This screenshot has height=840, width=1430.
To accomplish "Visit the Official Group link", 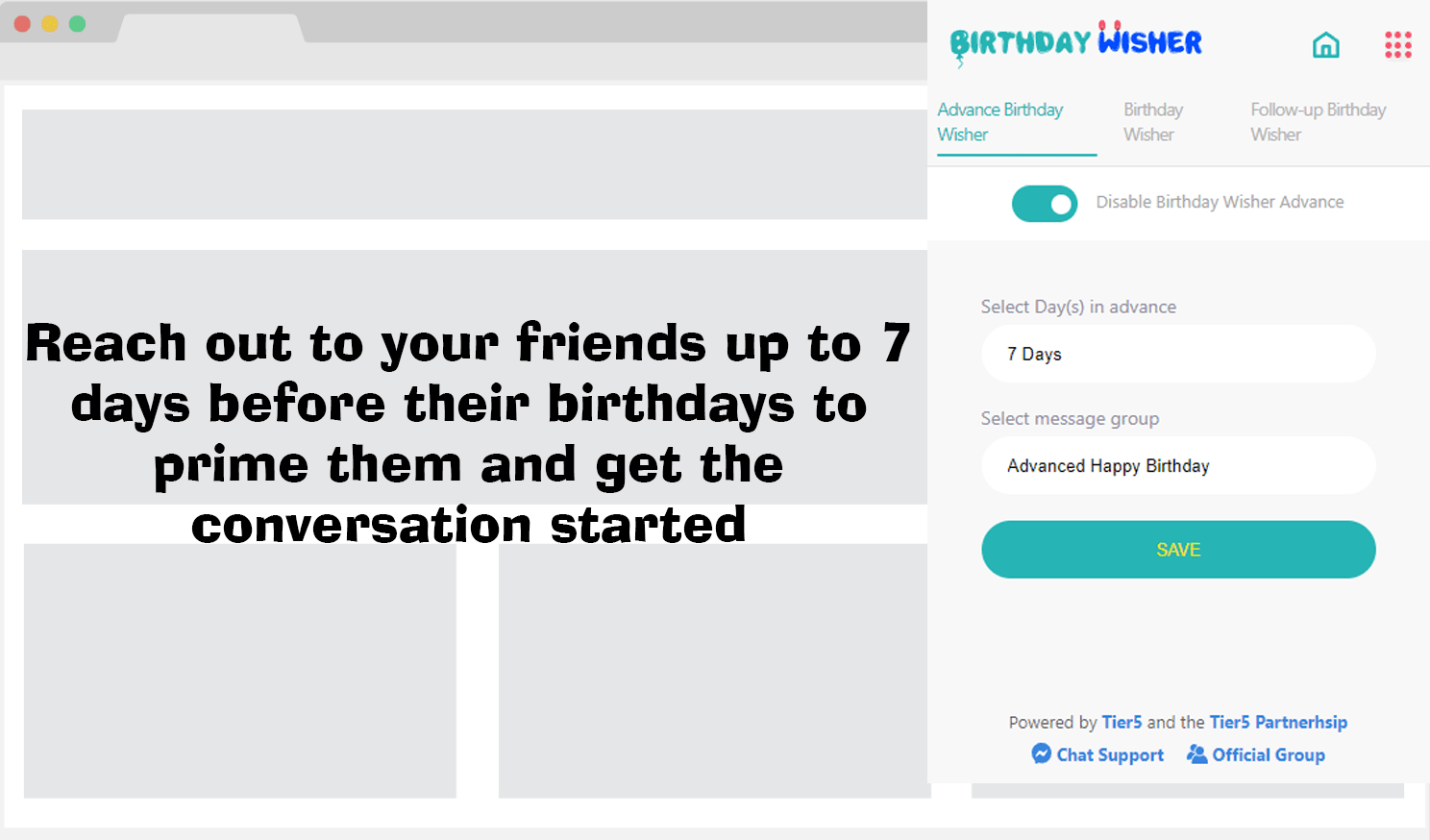I will (x=1269, y=755).
